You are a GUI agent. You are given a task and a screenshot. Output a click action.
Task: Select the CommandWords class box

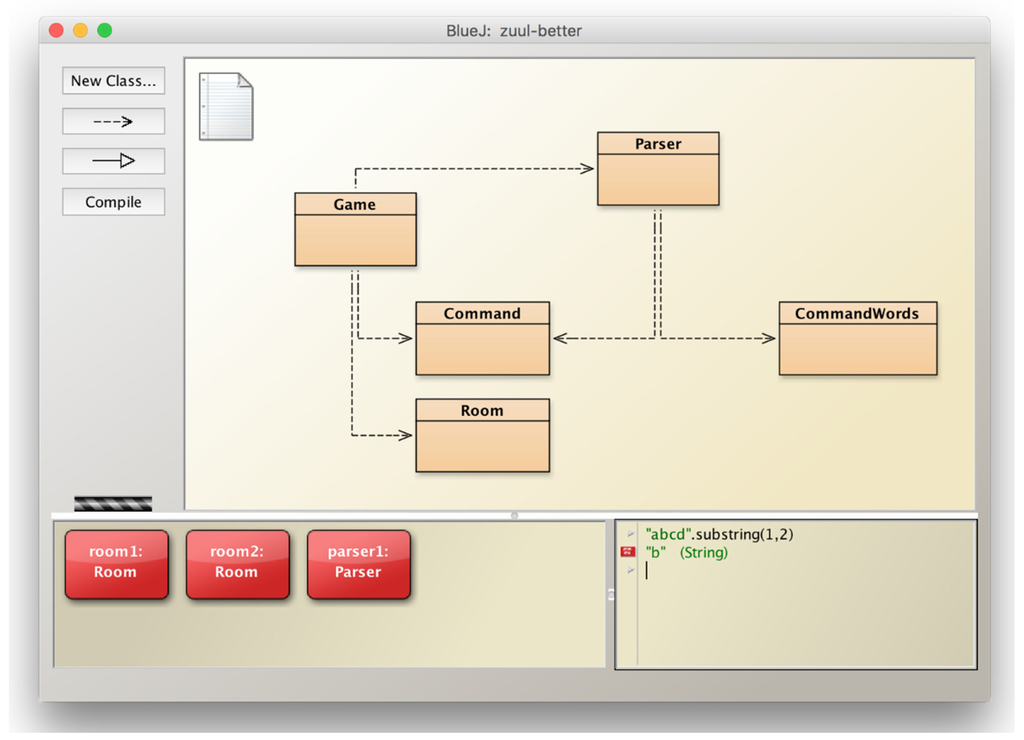coord(857,338)
